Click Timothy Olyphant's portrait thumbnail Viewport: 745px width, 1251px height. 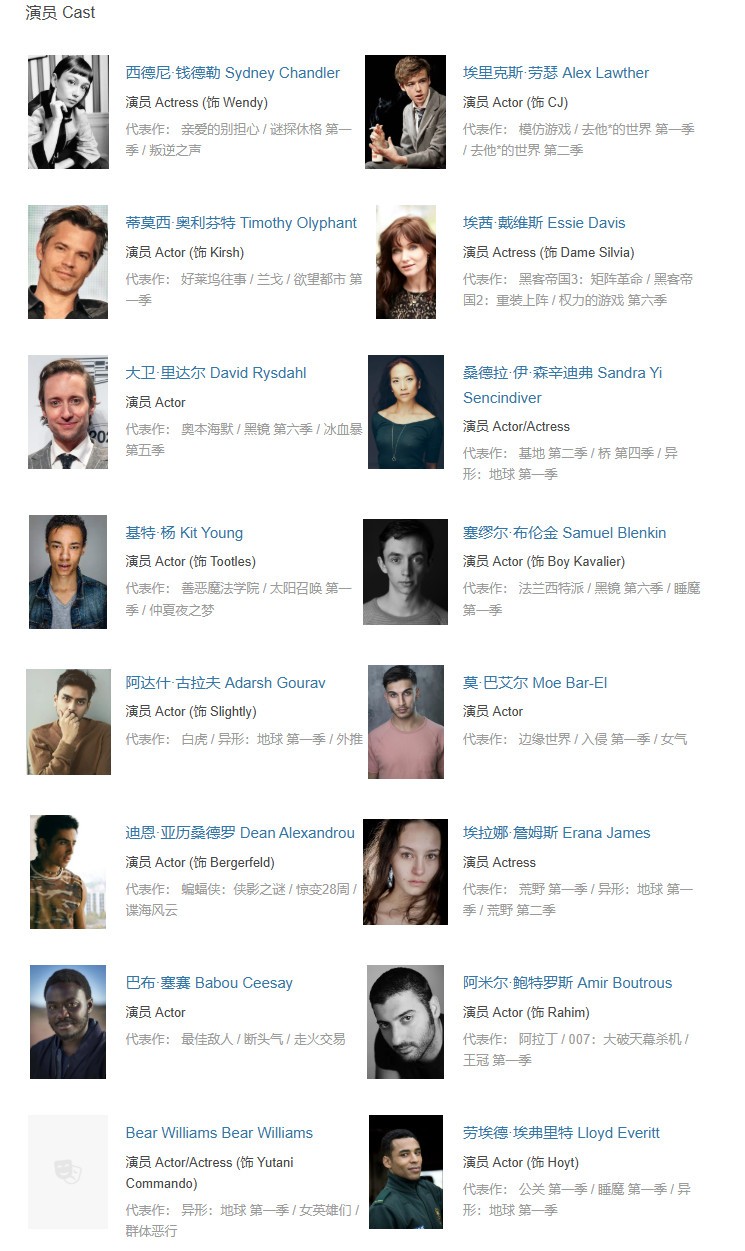coord(68,262)
